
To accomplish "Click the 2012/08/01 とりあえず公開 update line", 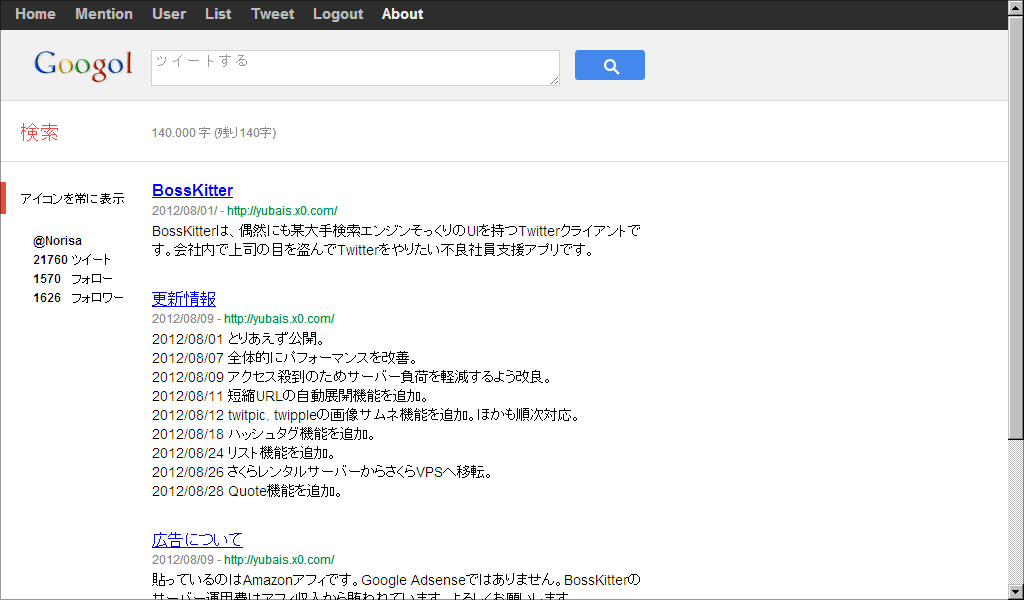I will [239, 339].
